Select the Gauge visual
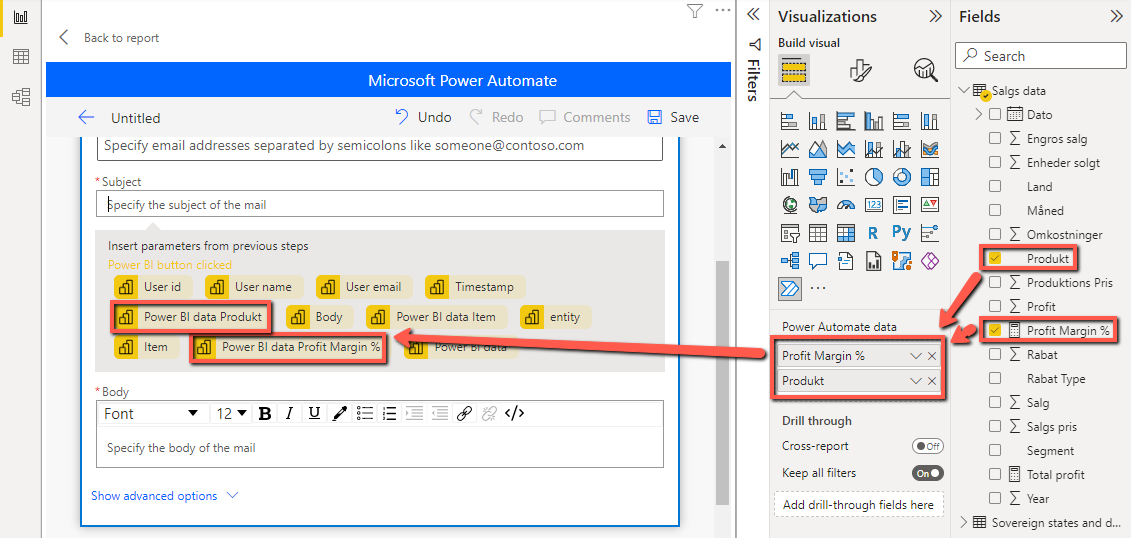Screen dimensions: 1131x538 click(846, 205)
